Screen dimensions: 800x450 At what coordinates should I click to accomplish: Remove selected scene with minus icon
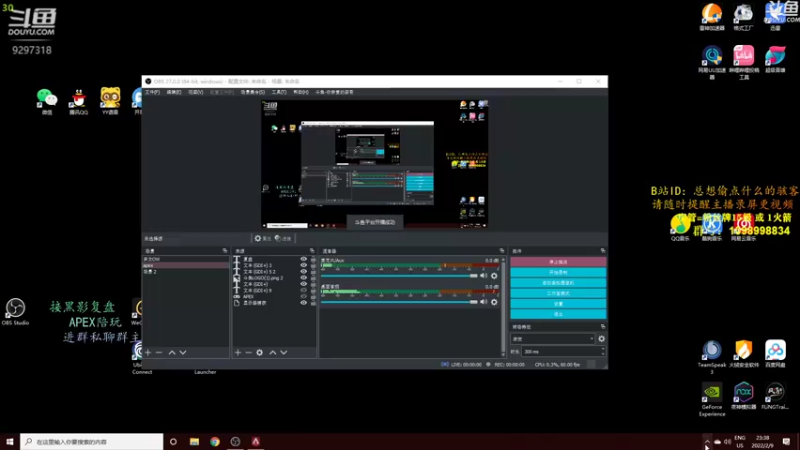click(159, 353)
